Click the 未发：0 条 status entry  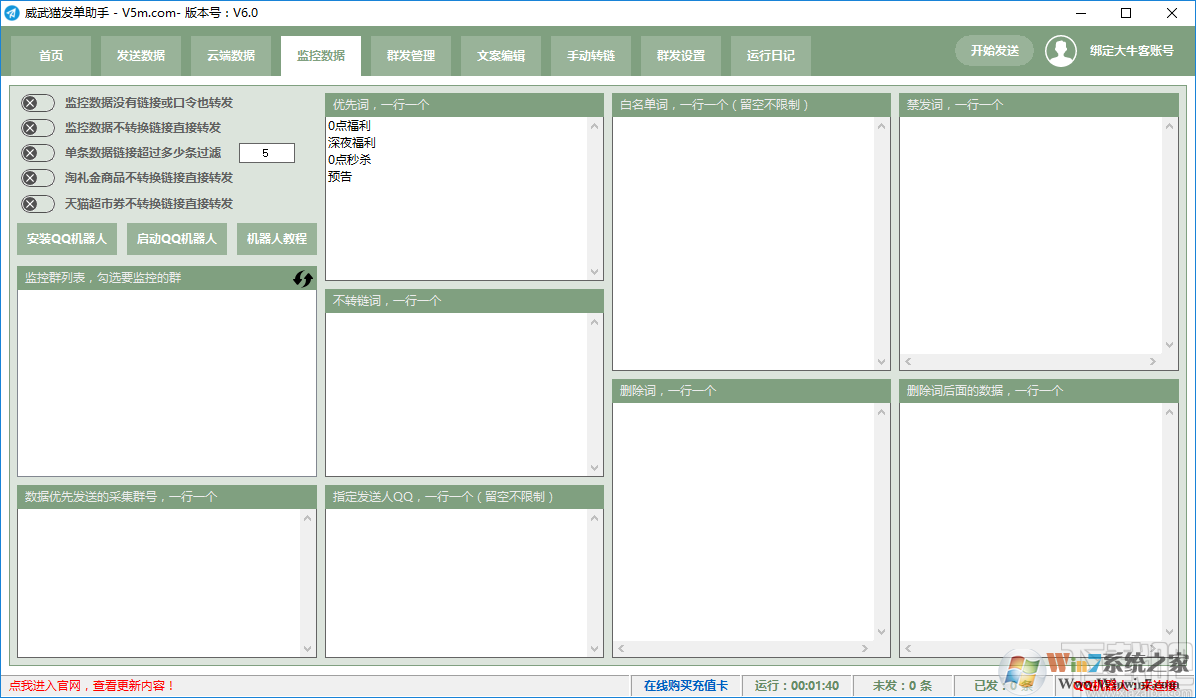point(902,686)
